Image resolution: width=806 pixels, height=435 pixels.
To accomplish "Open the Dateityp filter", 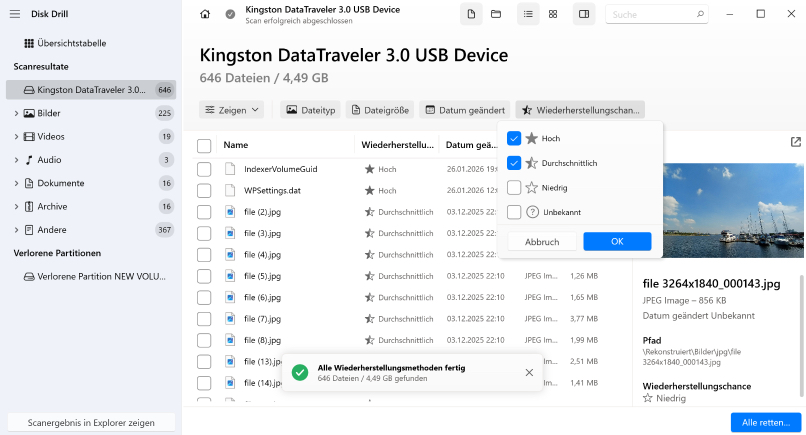I will [310, 110].
